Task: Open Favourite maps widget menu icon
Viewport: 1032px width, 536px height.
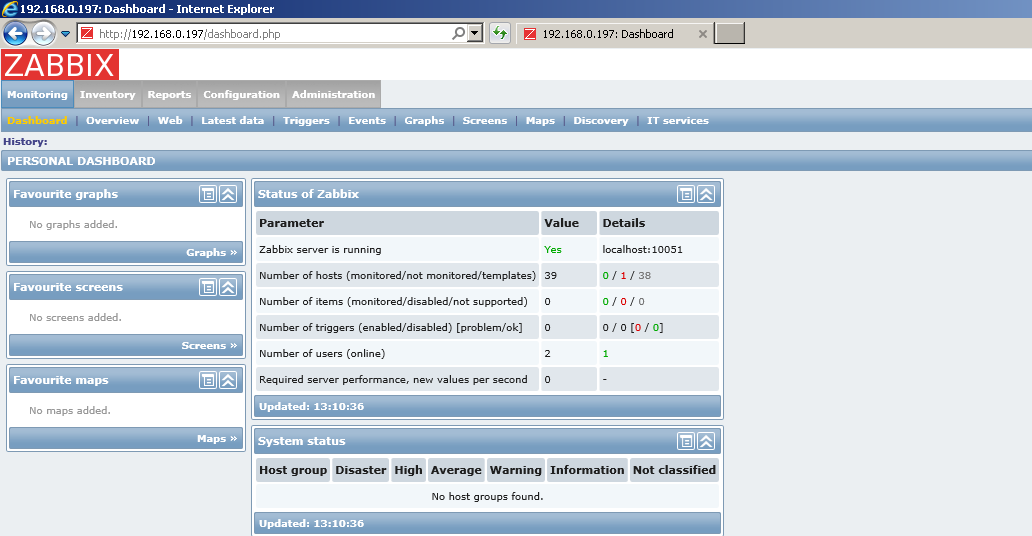Action: (208, 380)
